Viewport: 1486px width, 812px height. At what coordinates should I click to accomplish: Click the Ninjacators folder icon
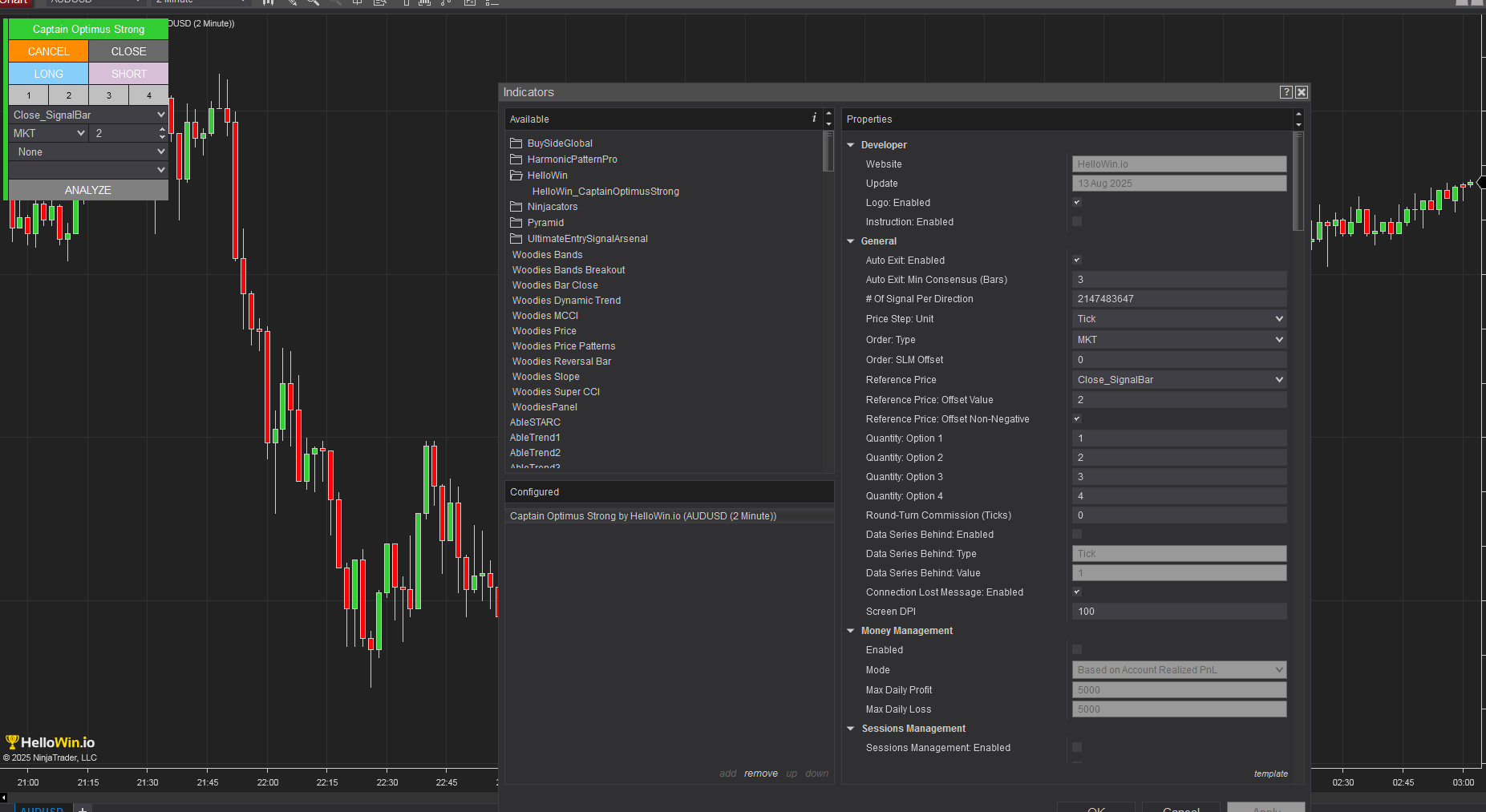click(x=516, y=207)
